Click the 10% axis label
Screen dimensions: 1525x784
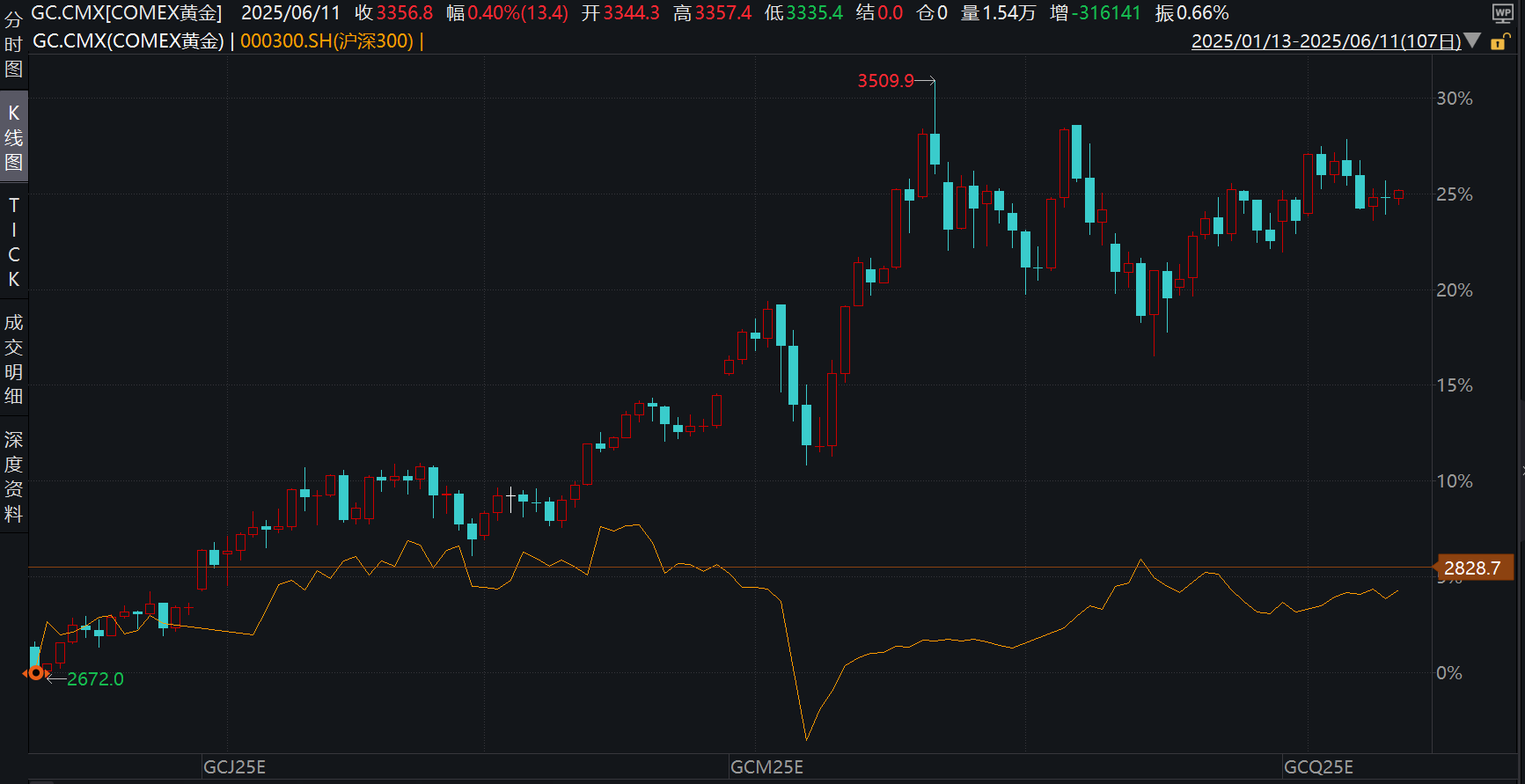[x=1454, y=481]
